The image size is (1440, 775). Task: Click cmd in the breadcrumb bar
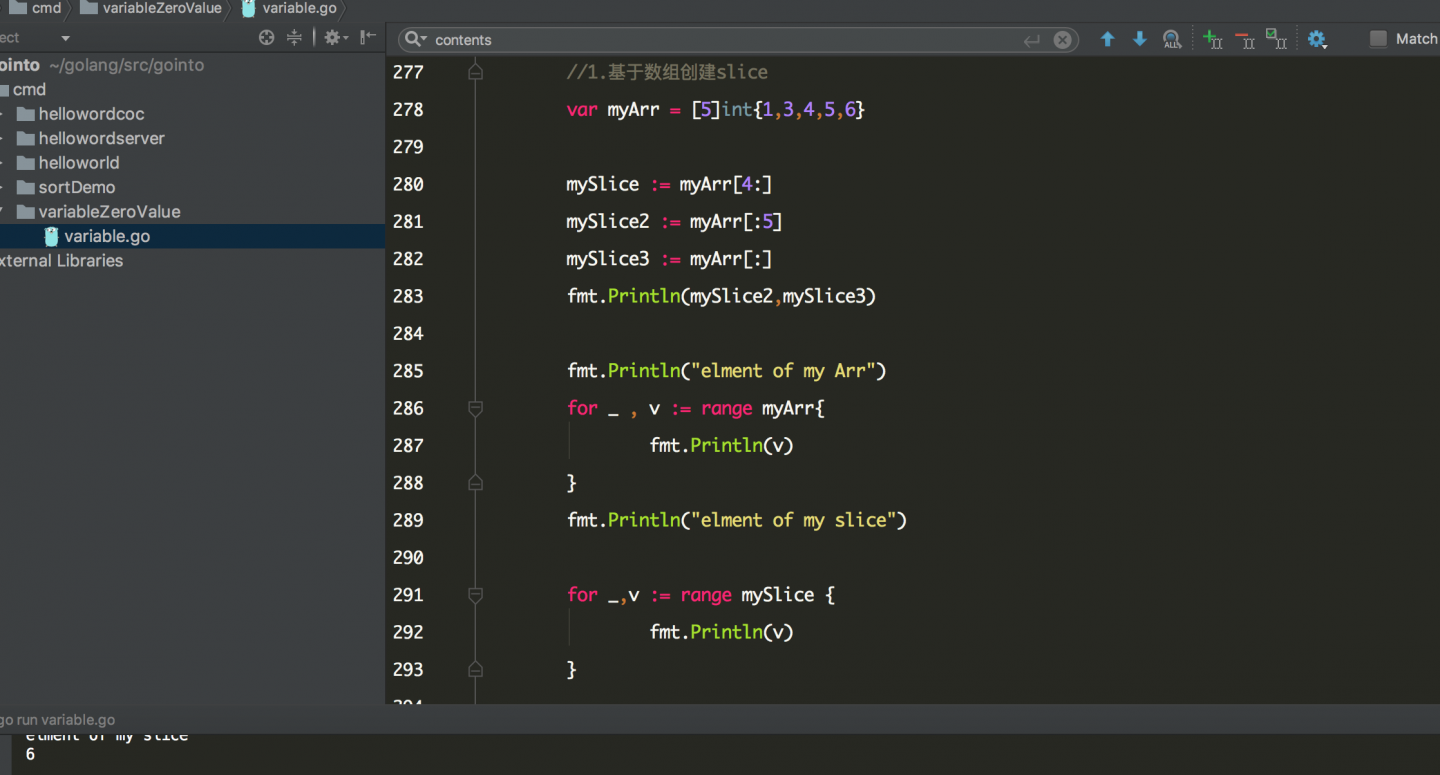point(36,8)
